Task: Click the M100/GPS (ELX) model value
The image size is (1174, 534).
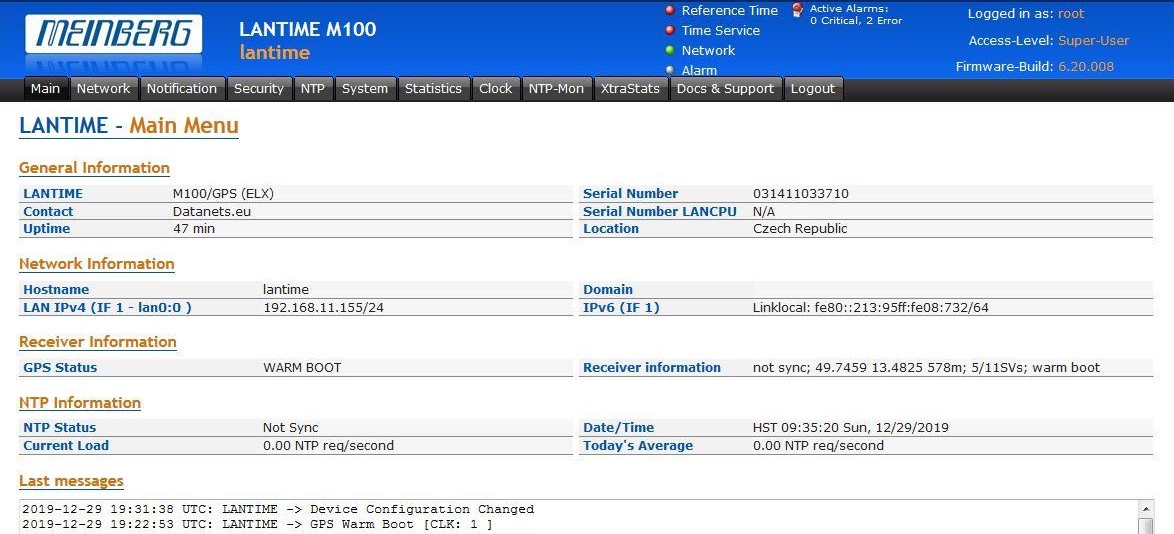Action: tap(224, 194)
